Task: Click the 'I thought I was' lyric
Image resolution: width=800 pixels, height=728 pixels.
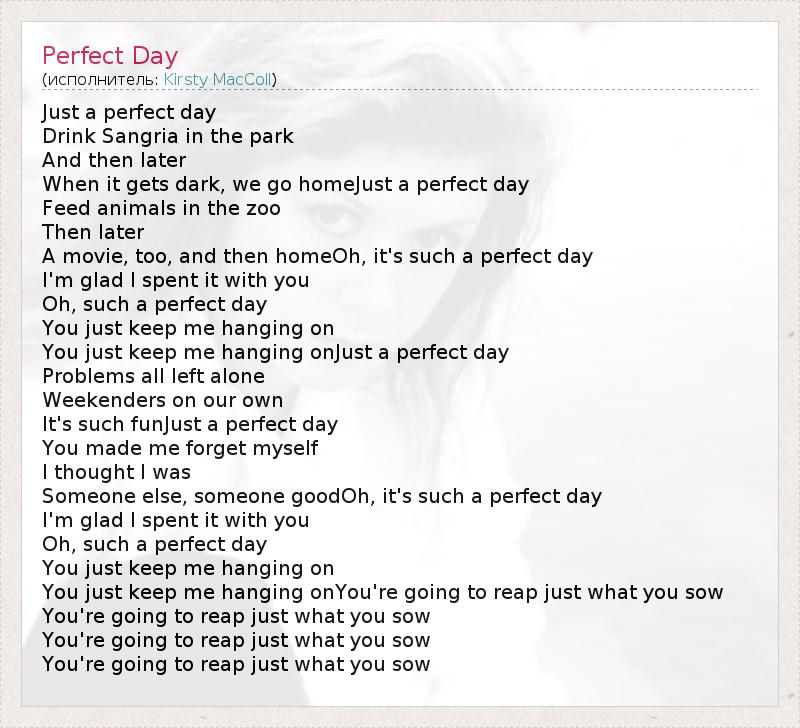Action: [x=116, y=472]
